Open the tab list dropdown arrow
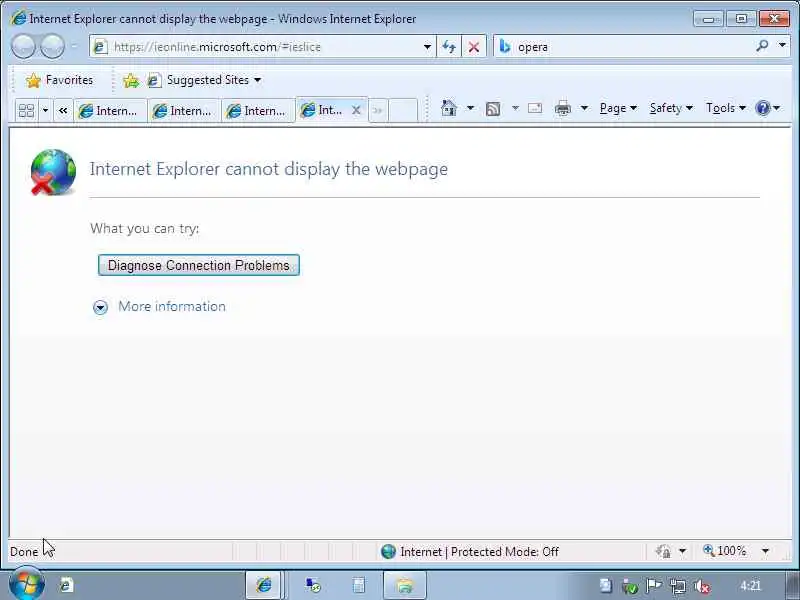 (45, 110)
